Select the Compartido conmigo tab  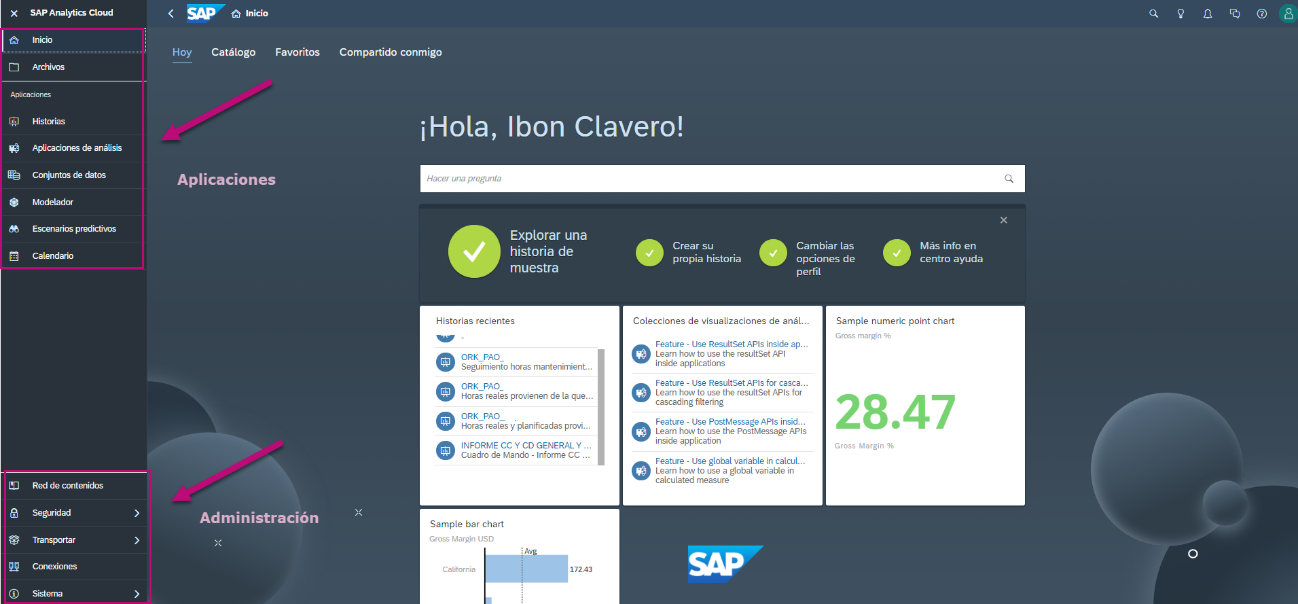(390, 52)
